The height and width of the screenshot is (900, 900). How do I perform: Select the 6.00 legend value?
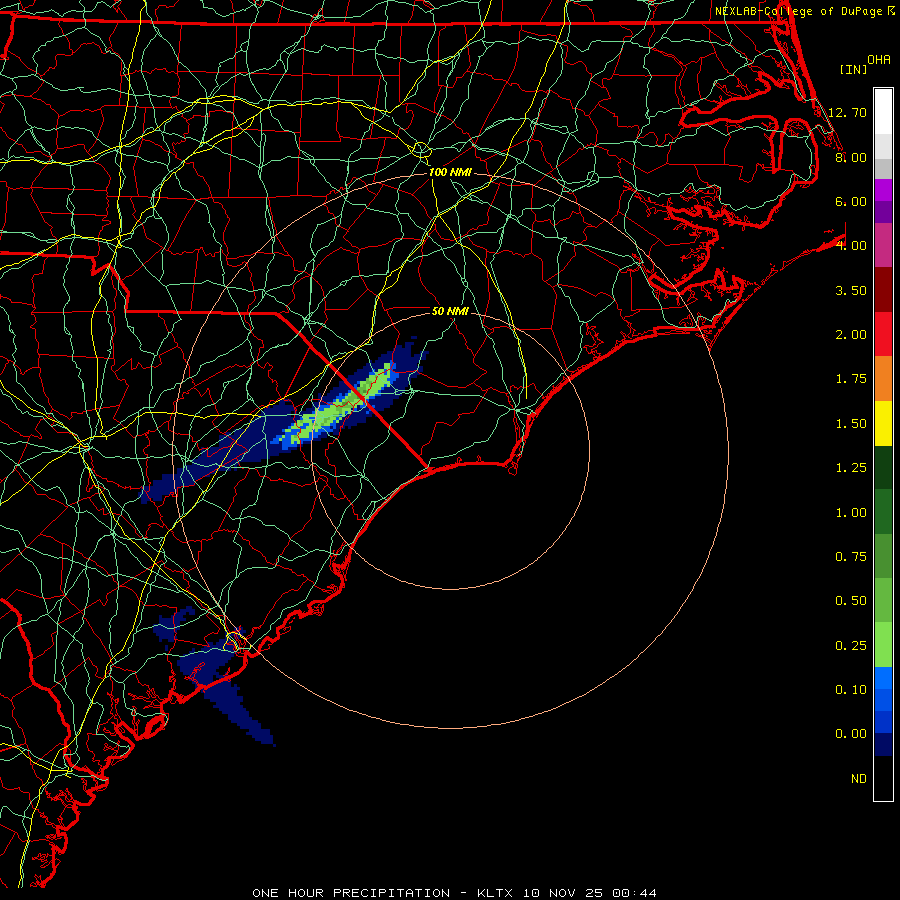click(x=851, y=201)
